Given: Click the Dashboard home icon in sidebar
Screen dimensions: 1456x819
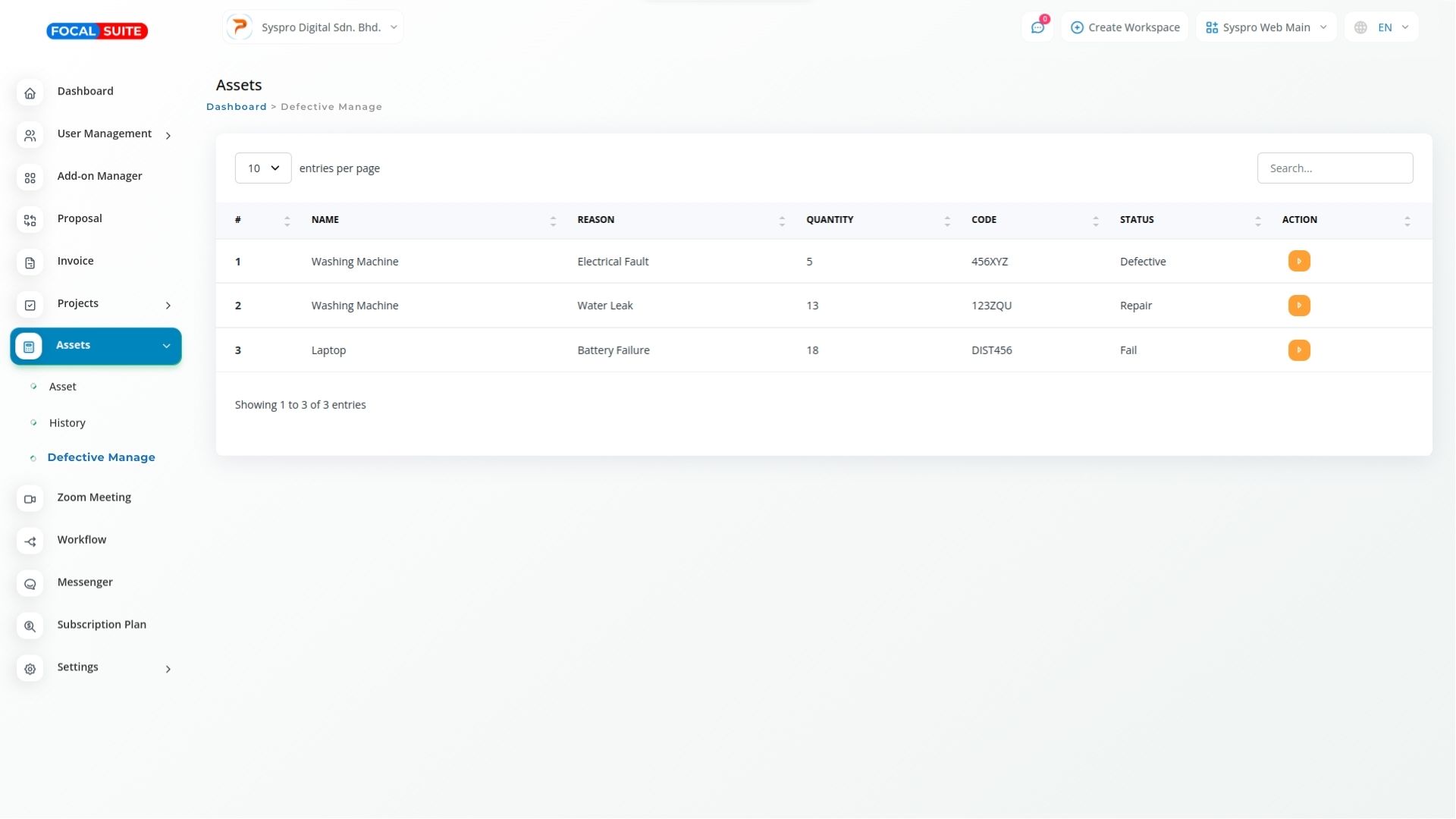Looking at the screenshot, I should [x=30, y=93].
